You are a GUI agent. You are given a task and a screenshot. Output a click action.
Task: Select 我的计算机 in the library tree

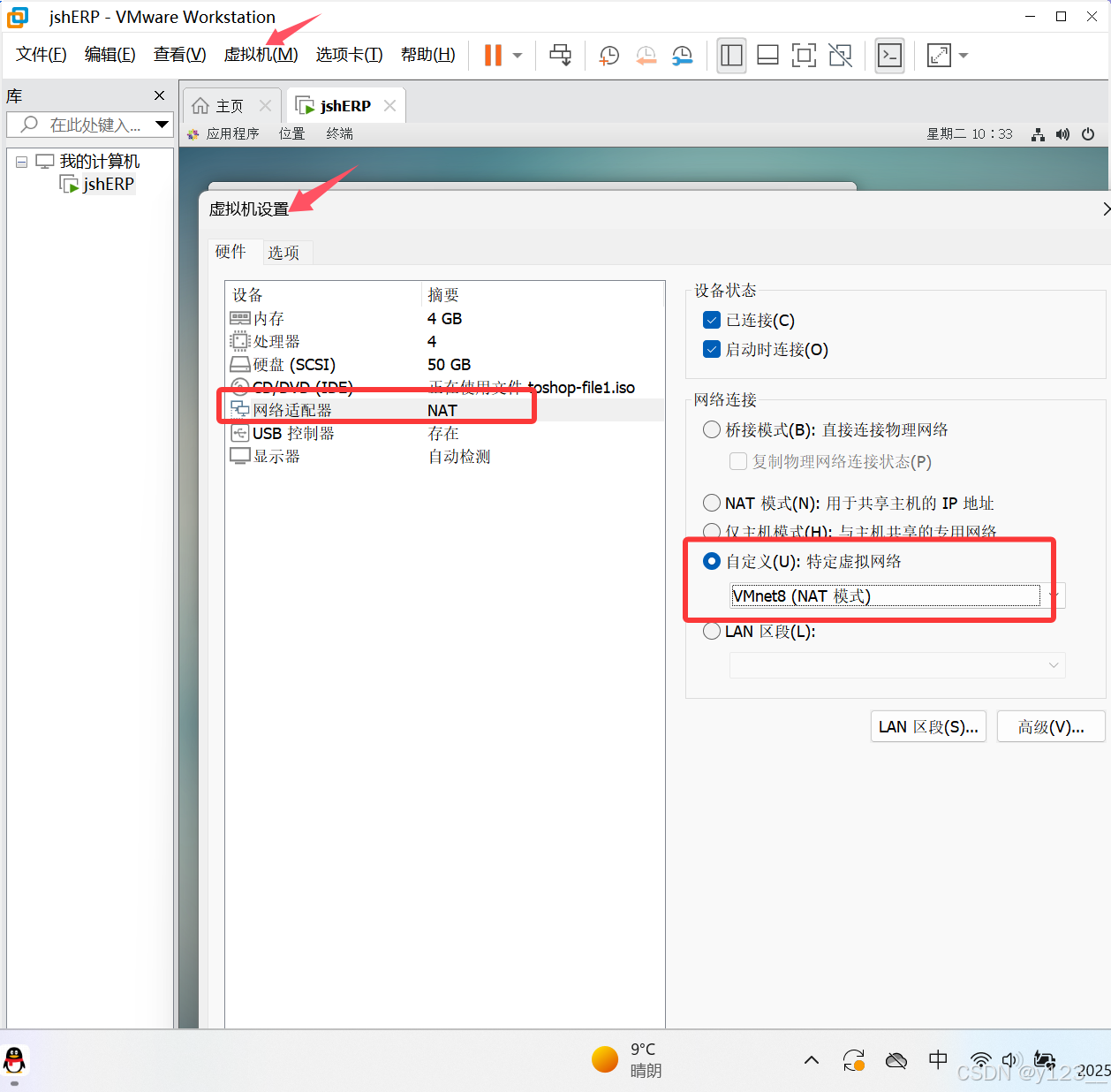pyautogui.click(x=99, y=162)
